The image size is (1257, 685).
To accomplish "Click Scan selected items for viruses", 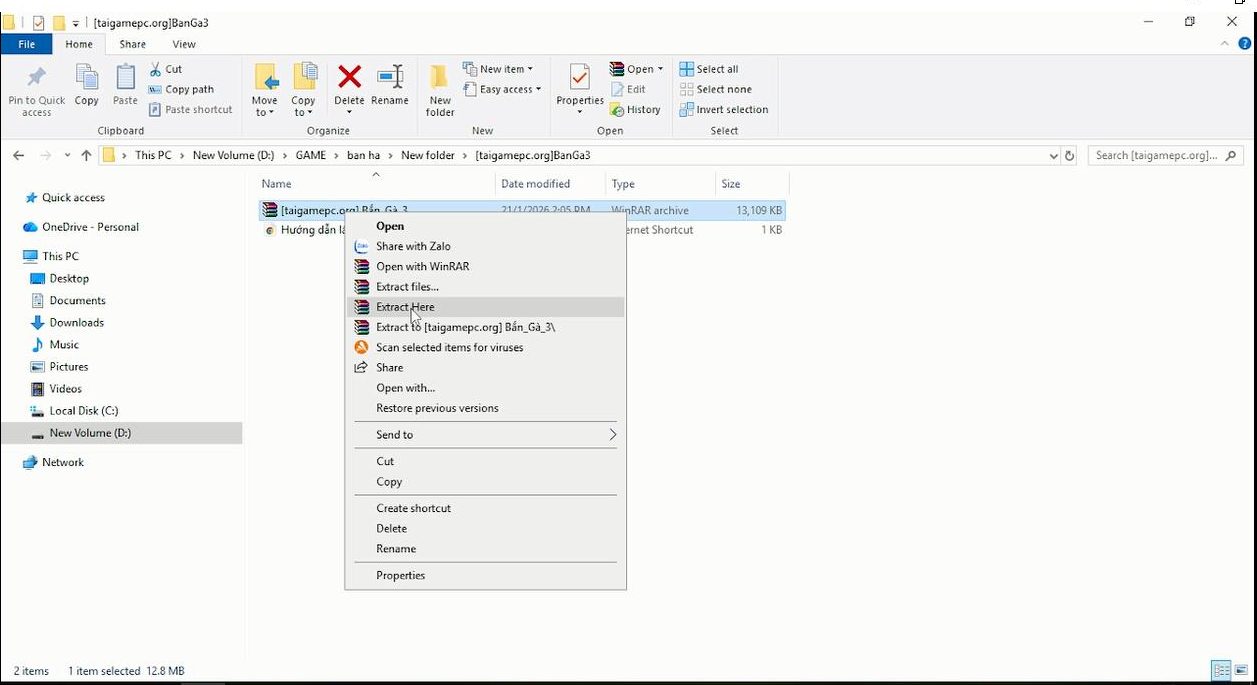I will point(449,348).
